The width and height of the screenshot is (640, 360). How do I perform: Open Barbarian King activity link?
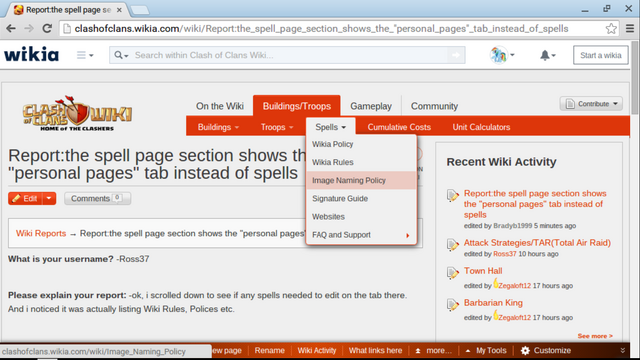click(x=493, y=302)
